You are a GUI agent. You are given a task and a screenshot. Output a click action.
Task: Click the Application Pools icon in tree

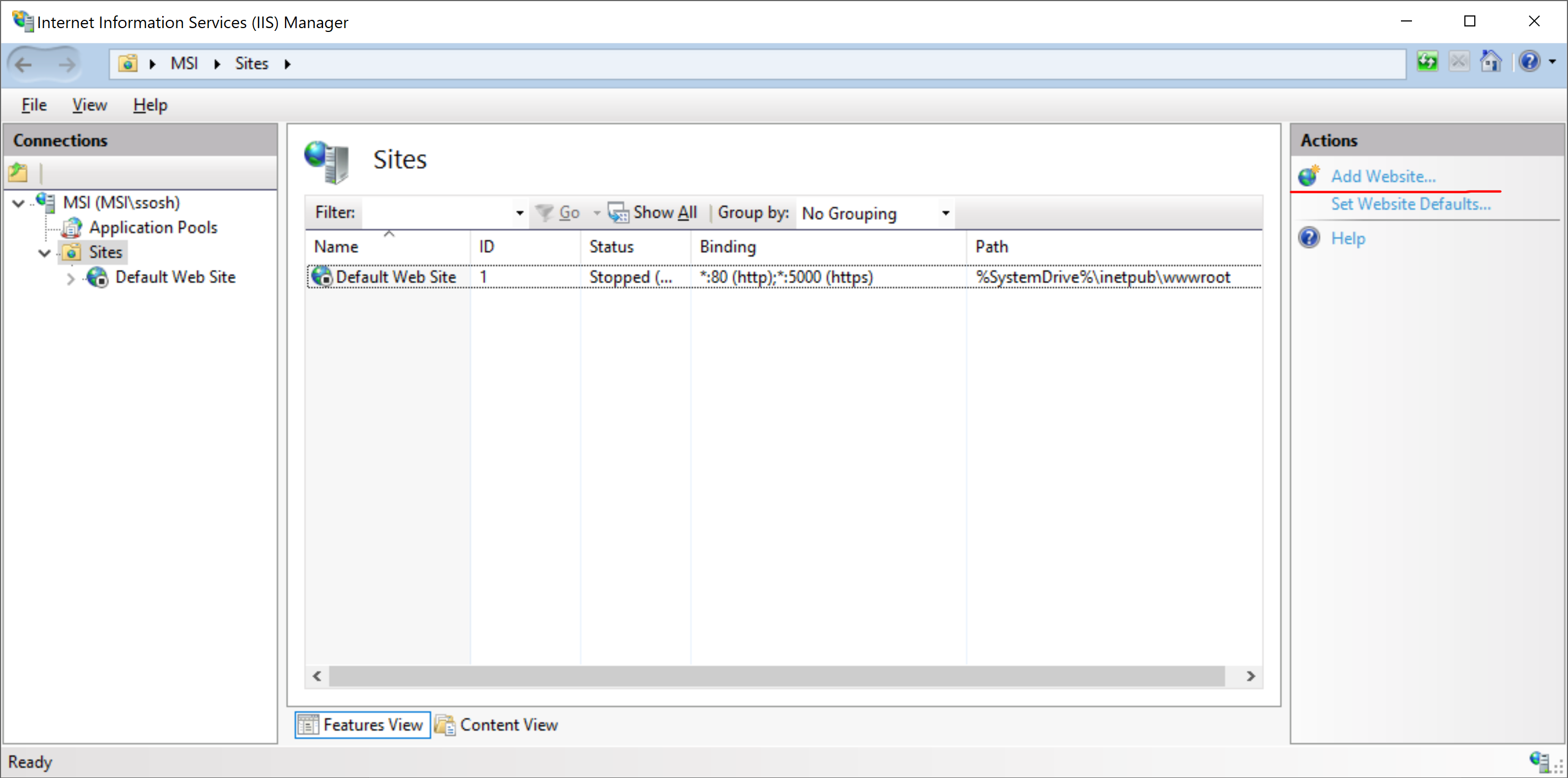pyautogui.click(x=72, y=228)
